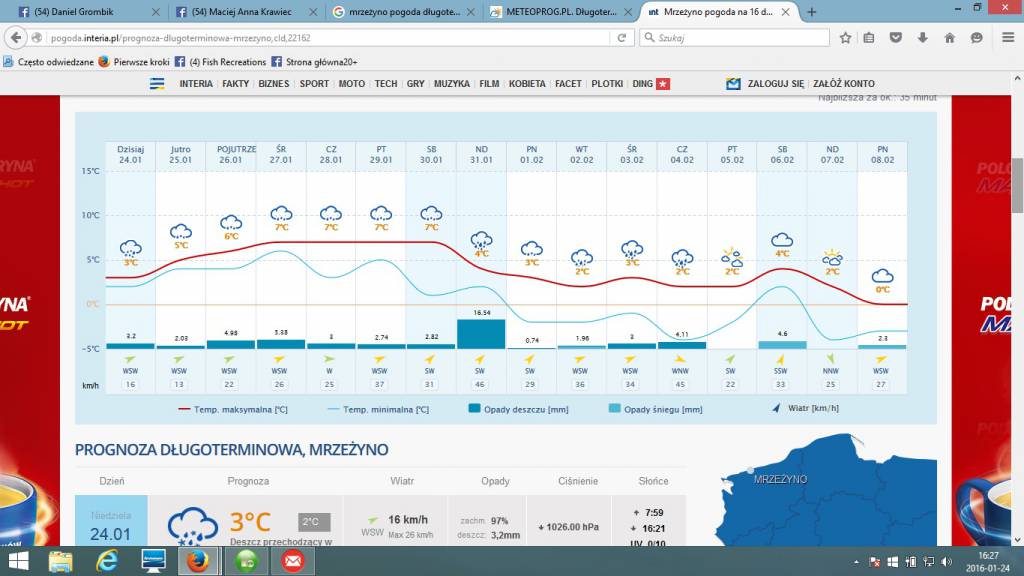Click the mail envelope icon beside ZALOGUJ SIĘ
The width and height of the screenshot is (1024, 576).
[x=733, y=84]
